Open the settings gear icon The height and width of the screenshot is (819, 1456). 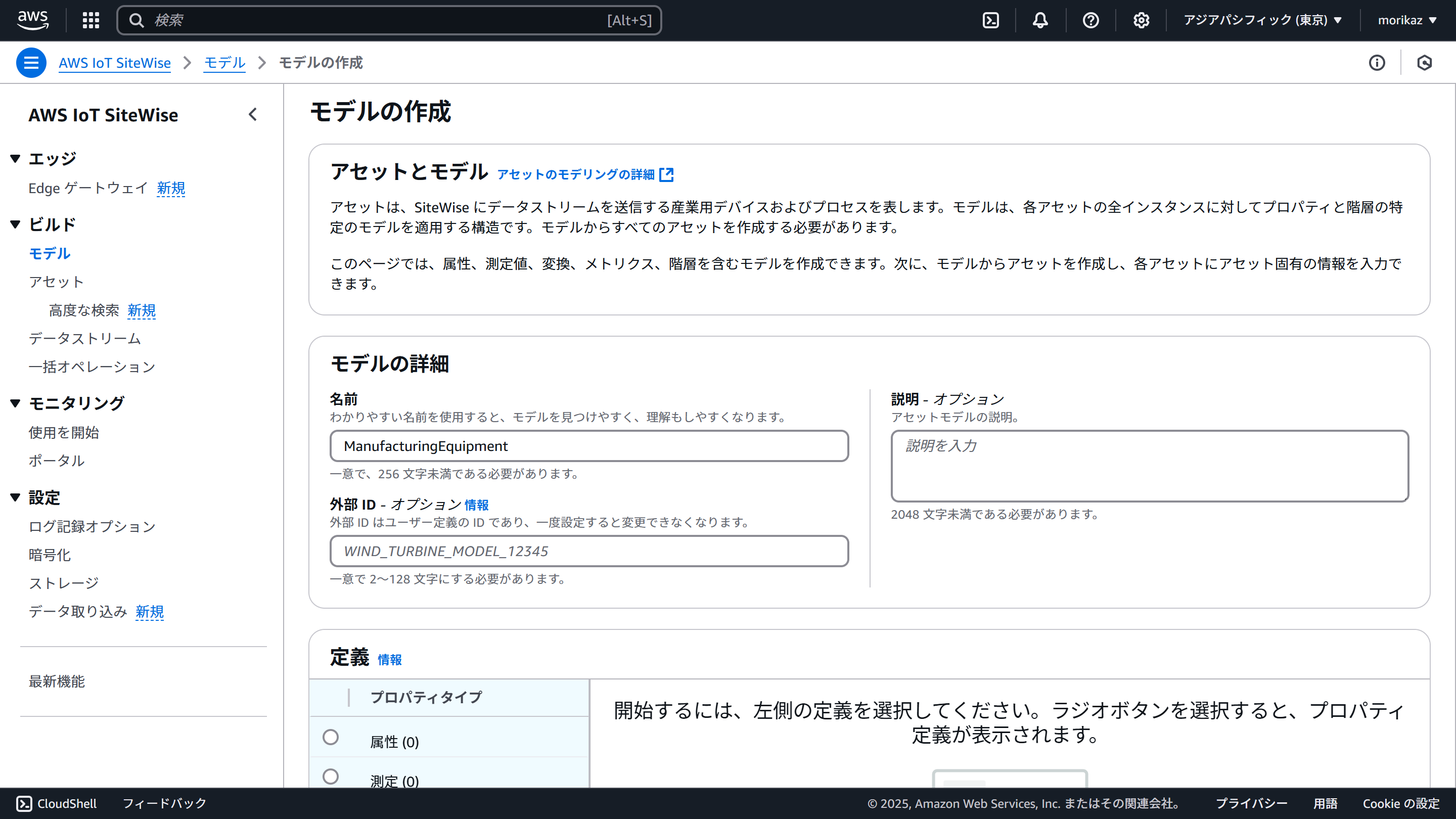click(1141, 20)
